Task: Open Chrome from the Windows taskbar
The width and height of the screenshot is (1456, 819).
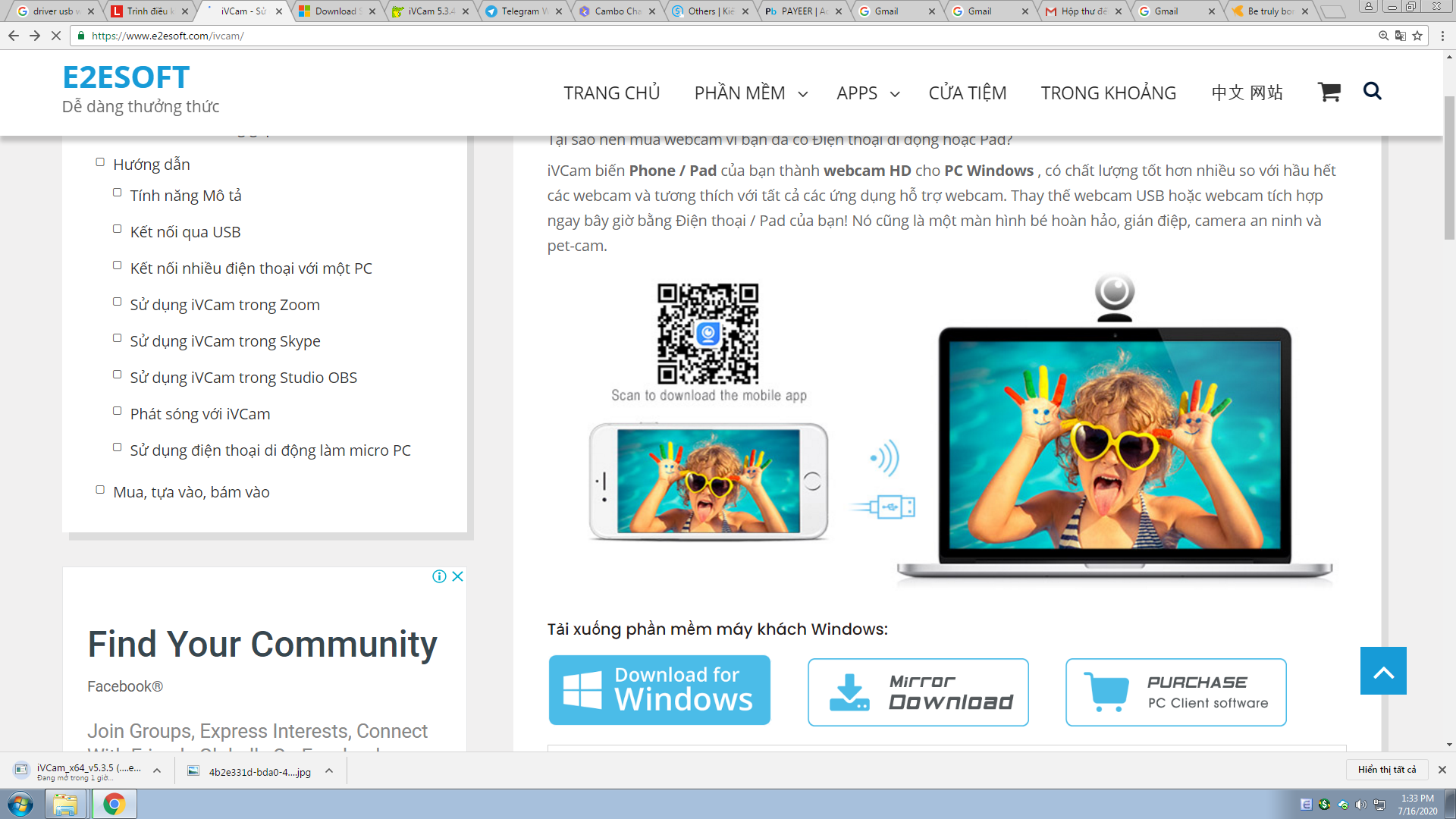Action: [114, 804]
